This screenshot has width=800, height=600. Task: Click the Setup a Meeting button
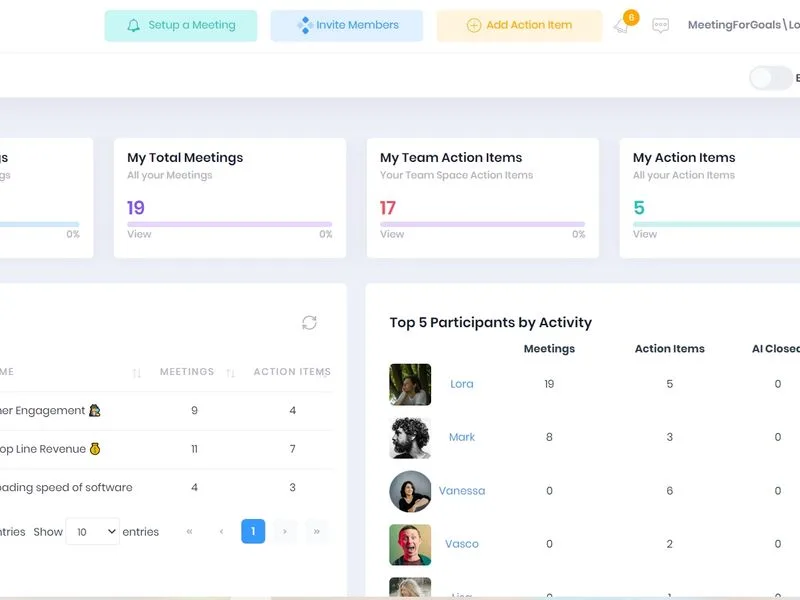(x=181, y=26)
